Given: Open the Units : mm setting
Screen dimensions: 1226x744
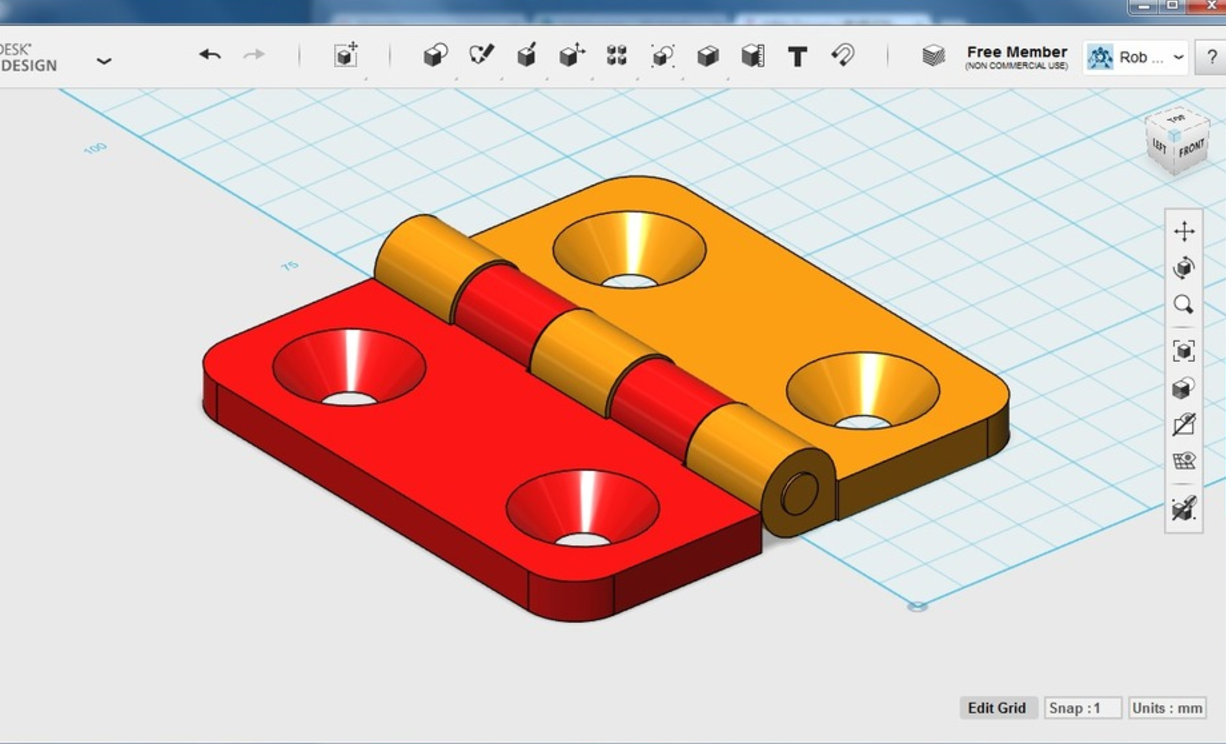Looking at the screenshot, I should [1167, 708].
